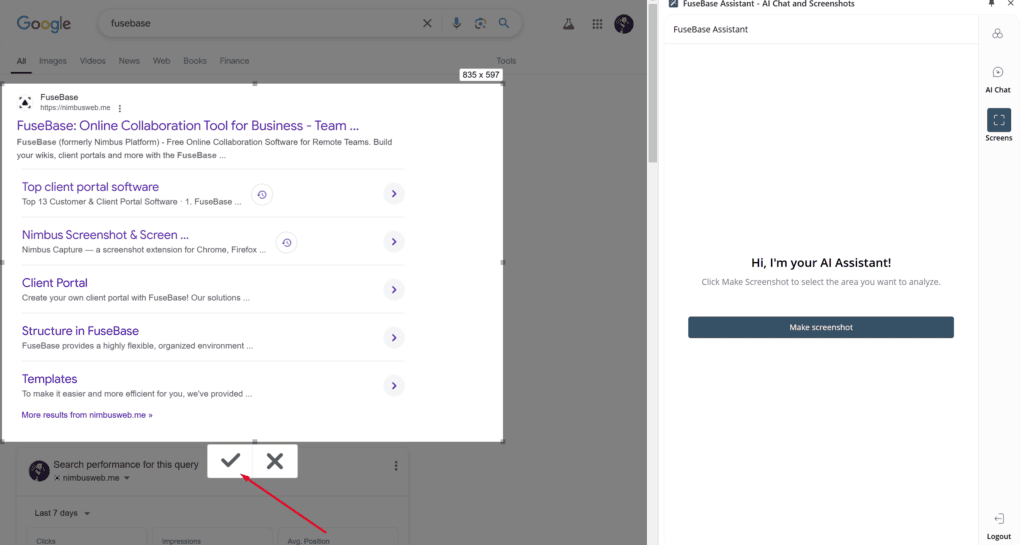Click the FuseBase Assistant header text
1024x545 pixels.
pyautogui.click(x=711, y=29)
